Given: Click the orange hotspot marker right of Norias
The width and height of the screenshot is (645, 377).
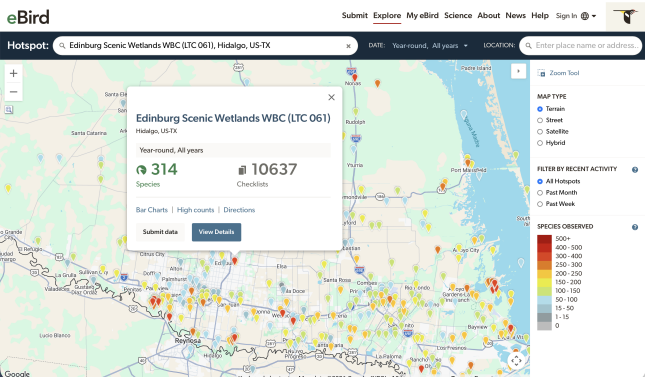Looking at the screenshot, I should pyautogui.click(x=378, y=84).
